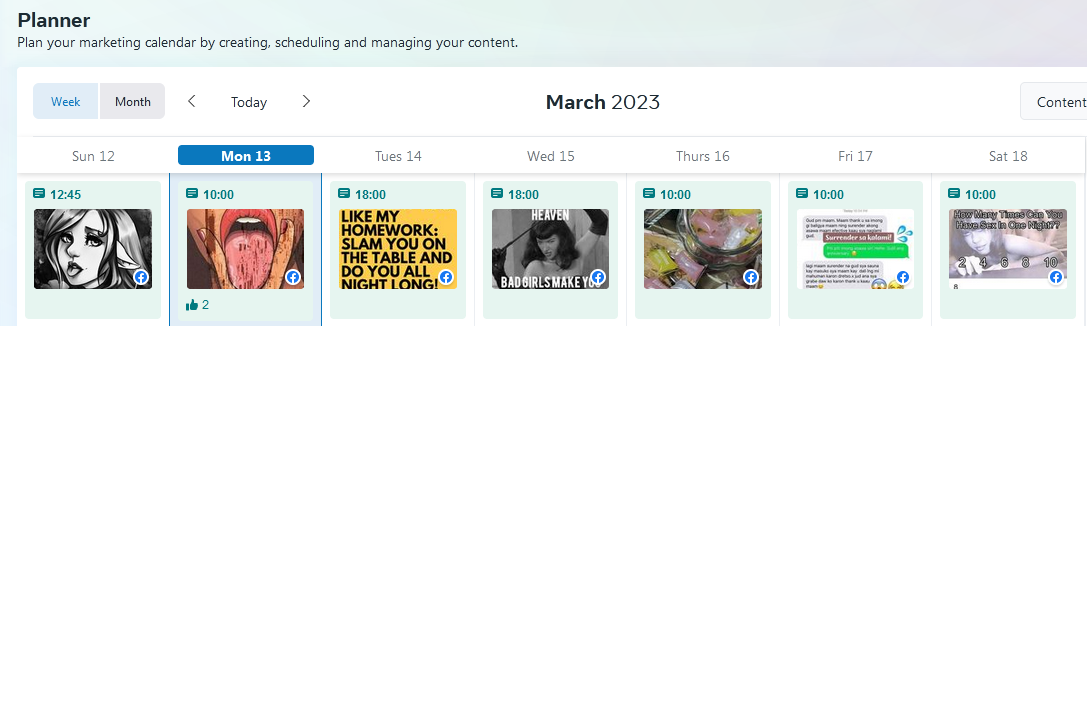This screenshot has height=726, width=1087.
Task: Open the Tuesday 18:00 yellow text post
Action: pyautogui.click(x=398, y=249)
